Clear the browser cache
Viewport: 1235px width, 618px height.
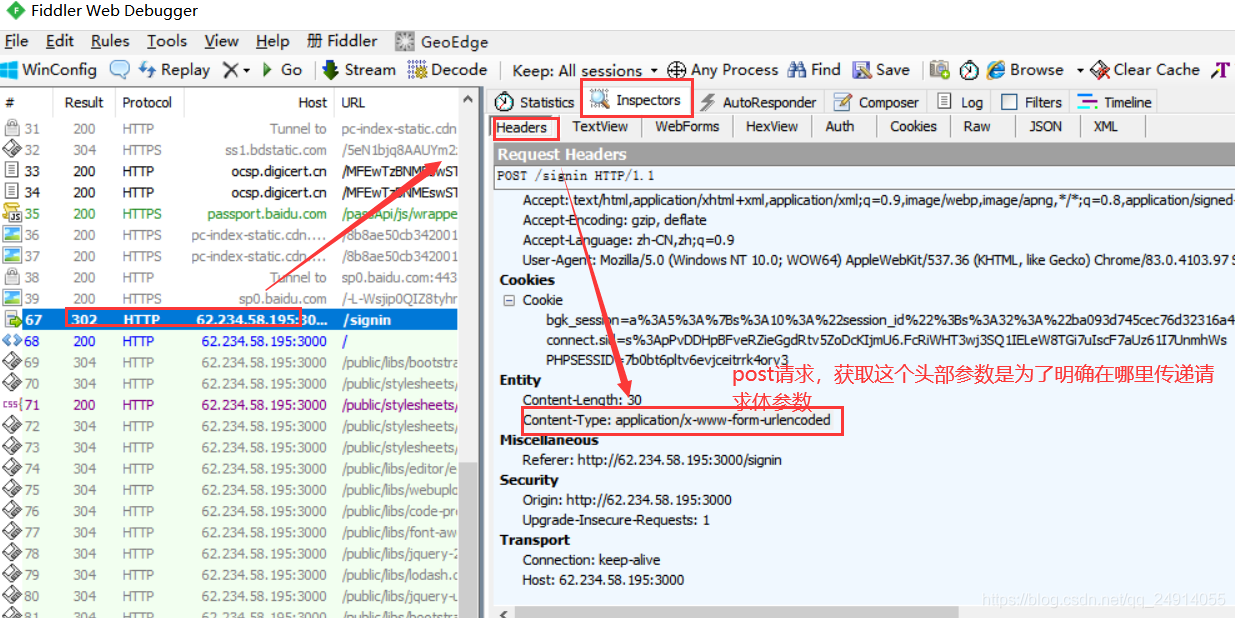[x=1145, y=70]
